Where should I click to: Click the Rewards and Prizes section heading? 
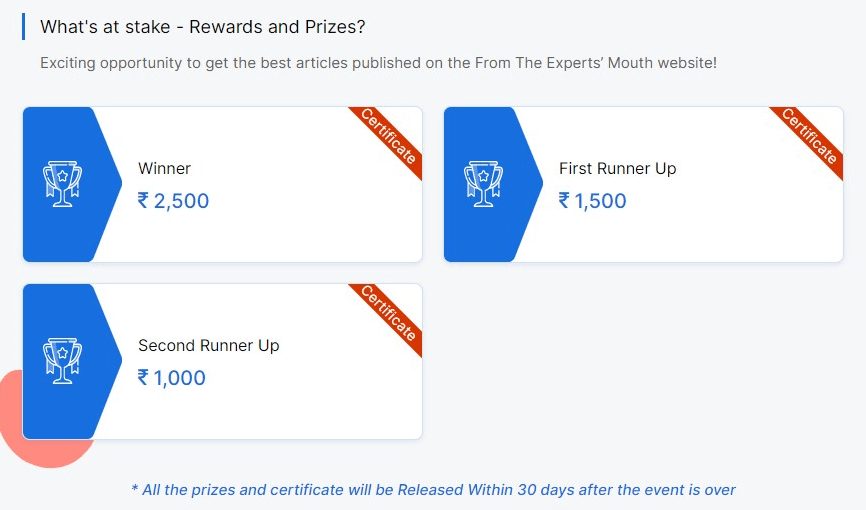coord(203,27)
